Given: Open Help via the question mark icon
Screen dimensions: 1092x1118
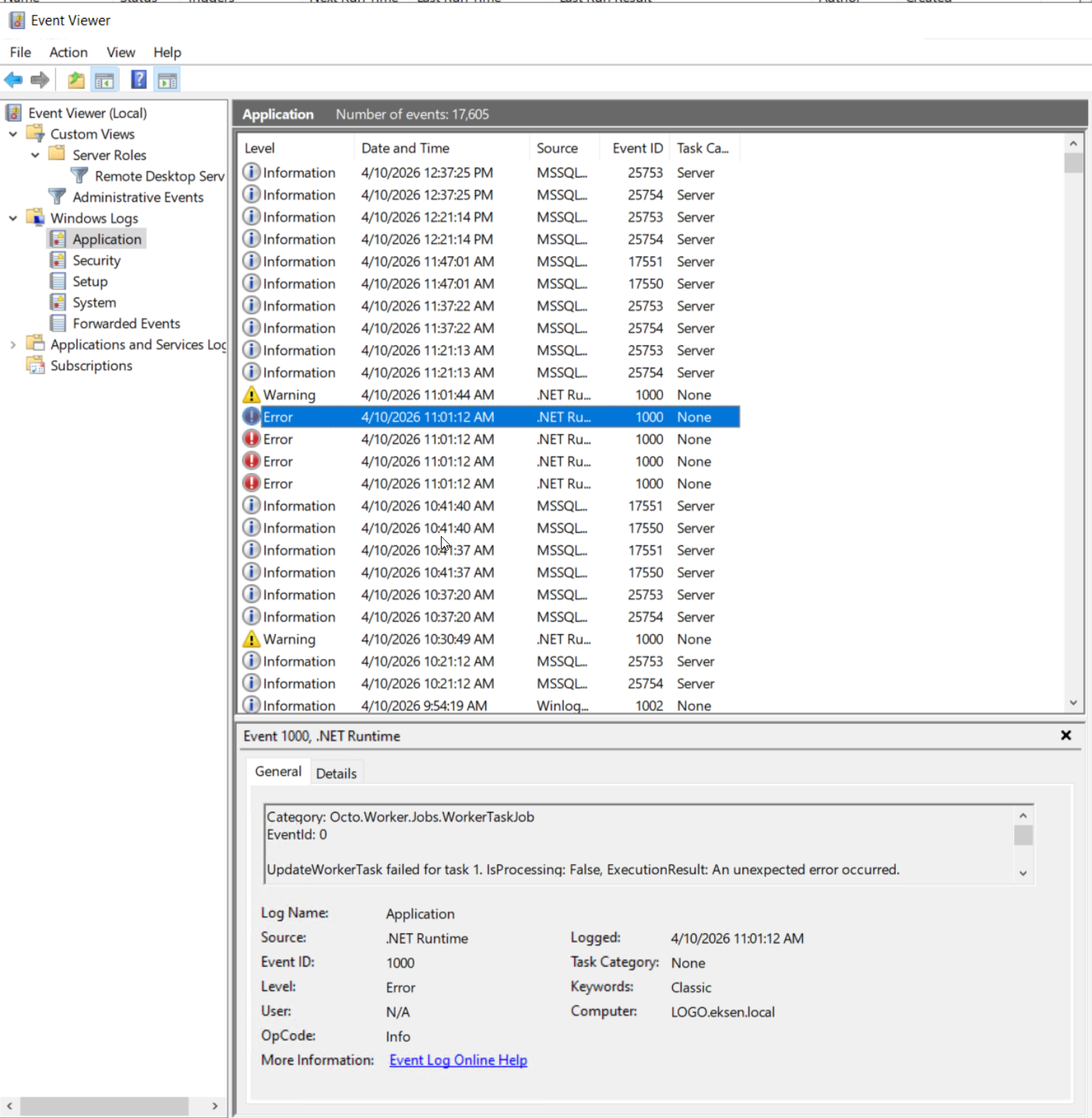Looking at the screenshot, I should pyautogui.click(x=139, y=79).
